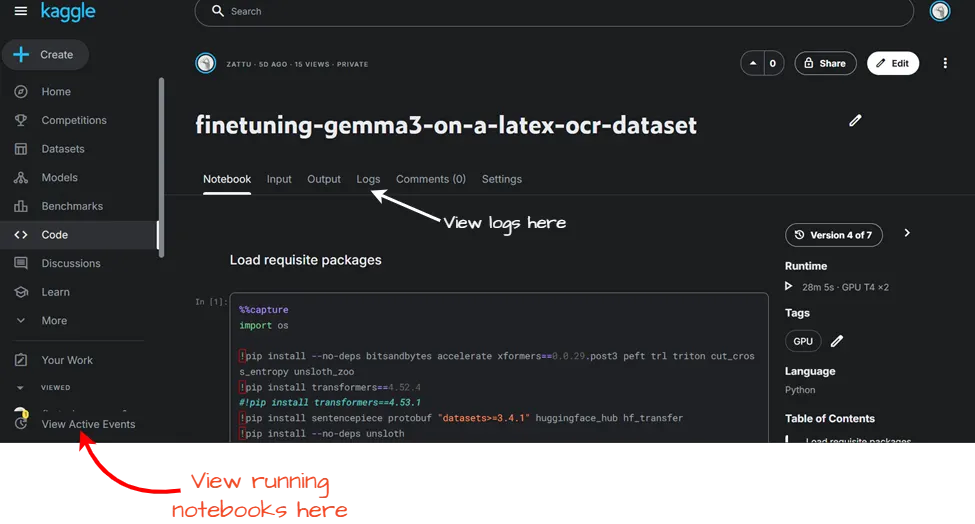Screen dimensions: 975x524
Task: Switch to the Notebook tab
Action: pyautogui.click(x=227, y=179)
